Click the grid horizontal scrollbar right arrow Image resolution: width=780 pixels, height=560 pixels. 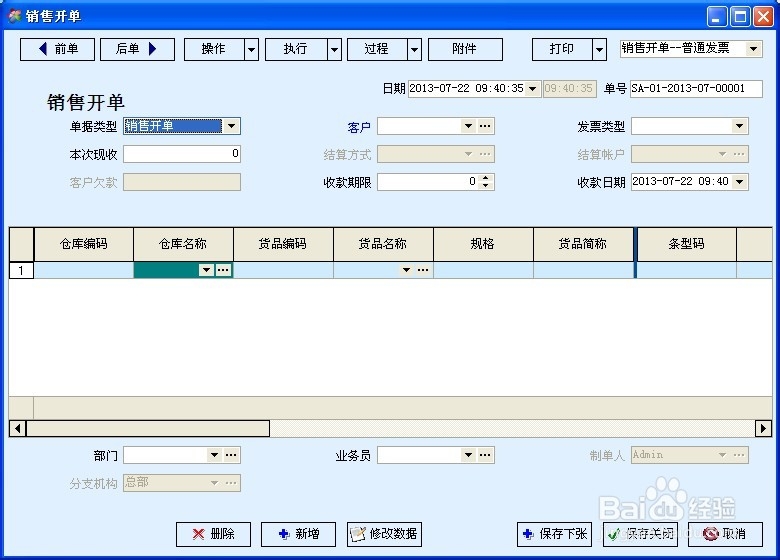pyautogui.click(x=763, y=428)
